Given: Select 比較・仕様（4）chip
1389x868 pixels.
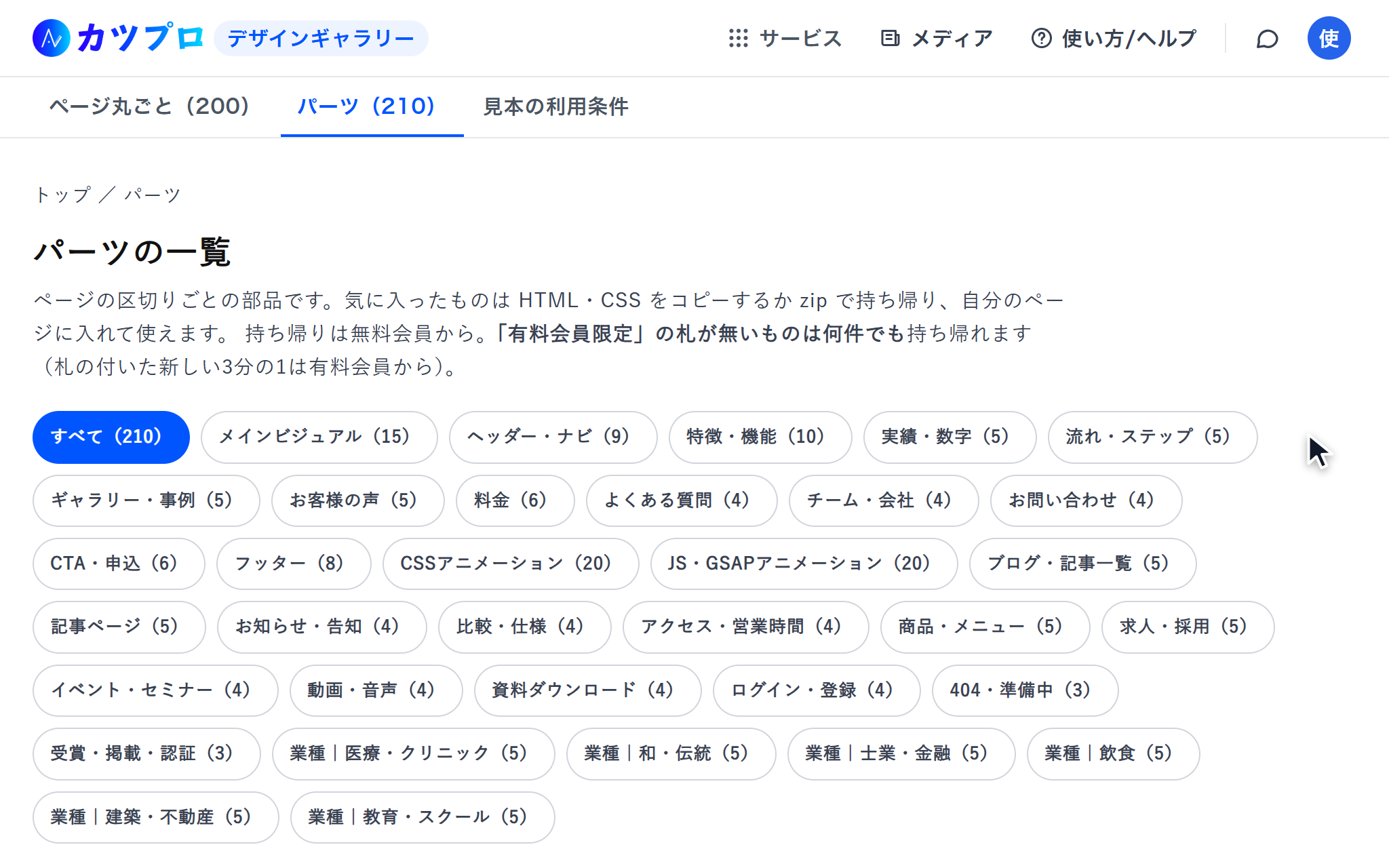Looking at the screenshot, I should pos(524,627).
